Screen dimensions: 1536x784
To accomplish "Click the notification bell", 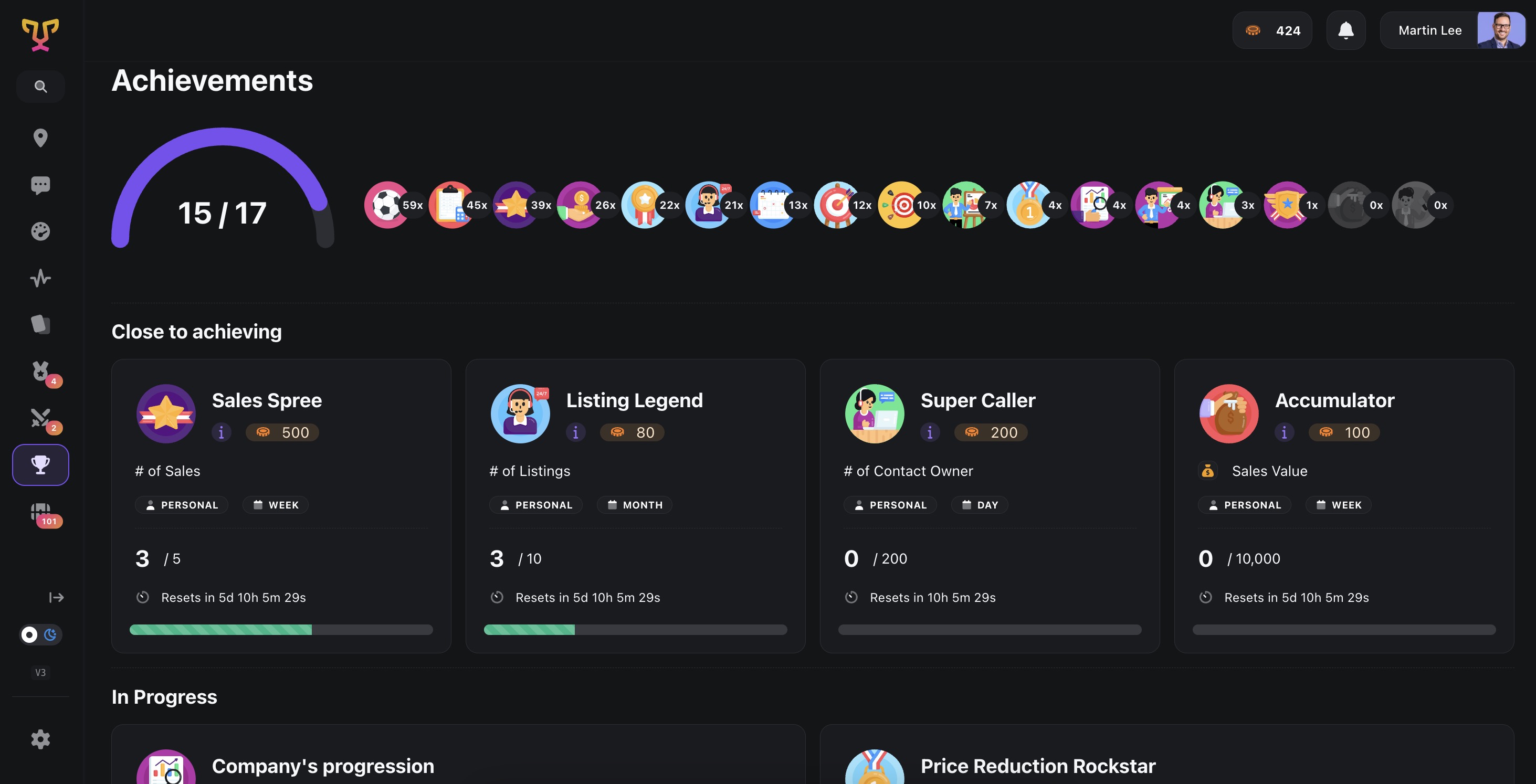I will 1346,29.
